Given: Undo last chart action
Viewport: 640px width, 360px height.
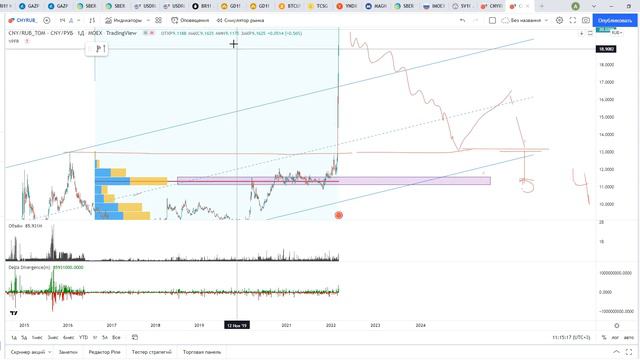Looking at the screenshot, I should coord(462,20).
